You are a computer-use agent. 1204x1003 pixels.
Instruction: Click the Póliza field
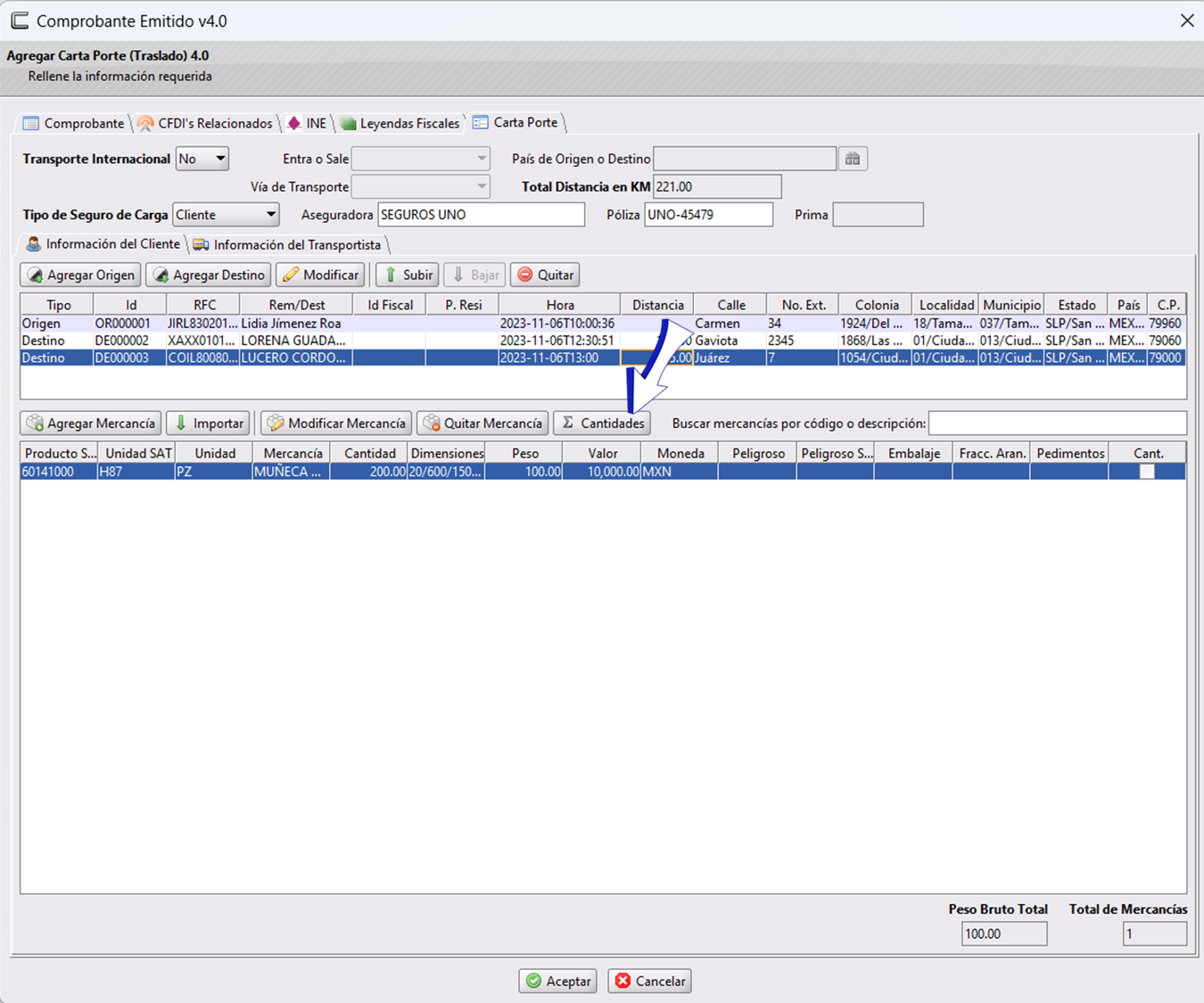(x=708, y=214)
